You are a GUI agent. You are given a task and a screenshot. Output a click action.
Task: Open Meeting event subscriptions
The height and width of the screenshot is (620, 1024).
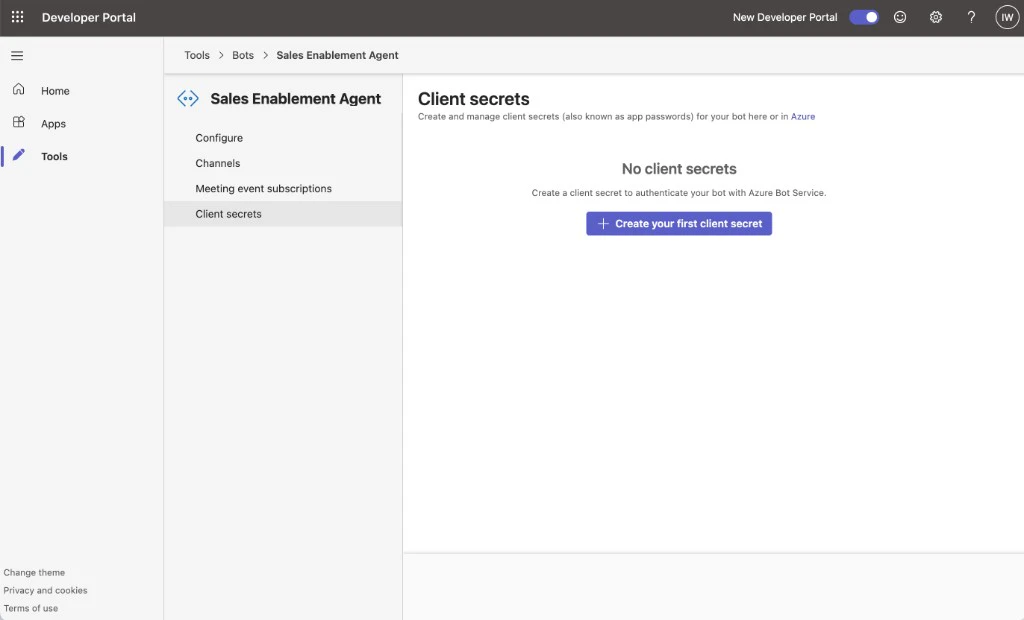coord(283,188)
